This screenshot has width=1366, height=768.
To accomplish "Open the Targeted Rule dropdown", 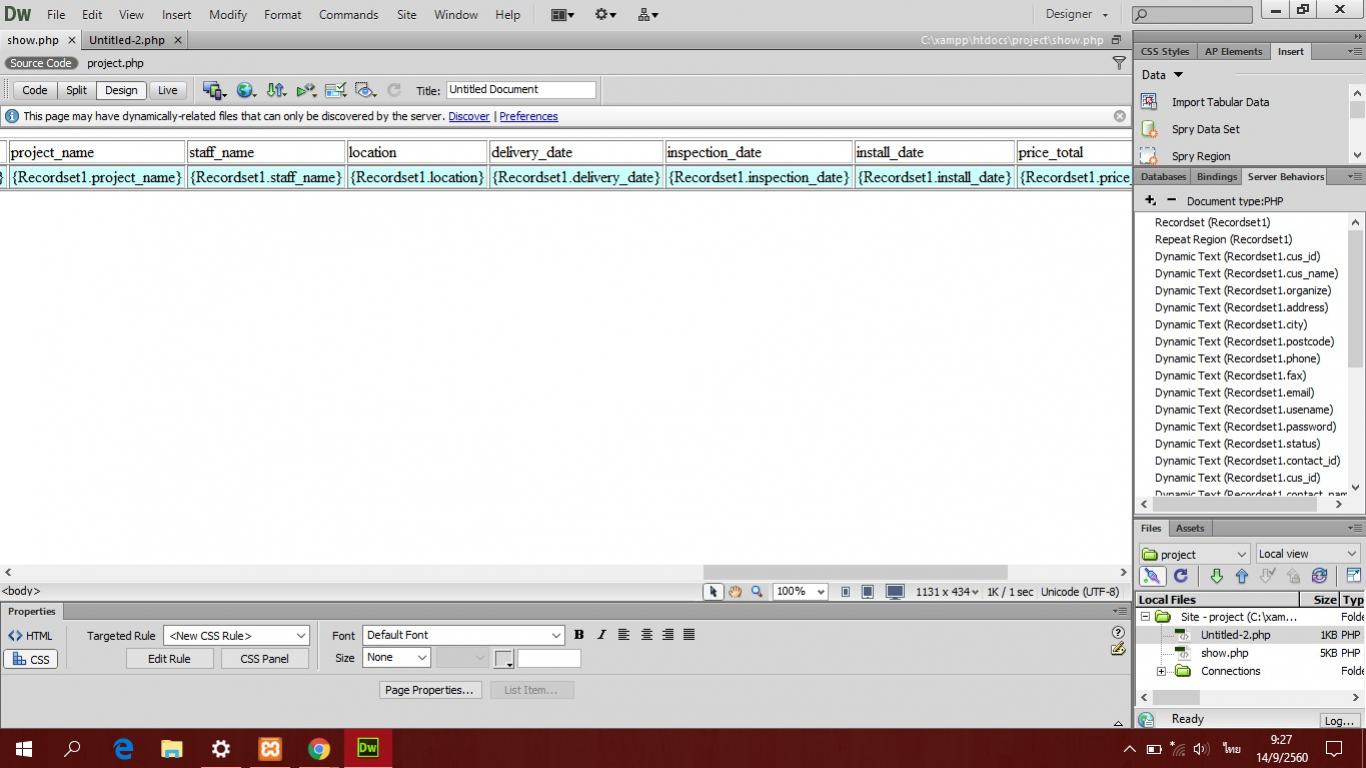I will tap(236, 636).
